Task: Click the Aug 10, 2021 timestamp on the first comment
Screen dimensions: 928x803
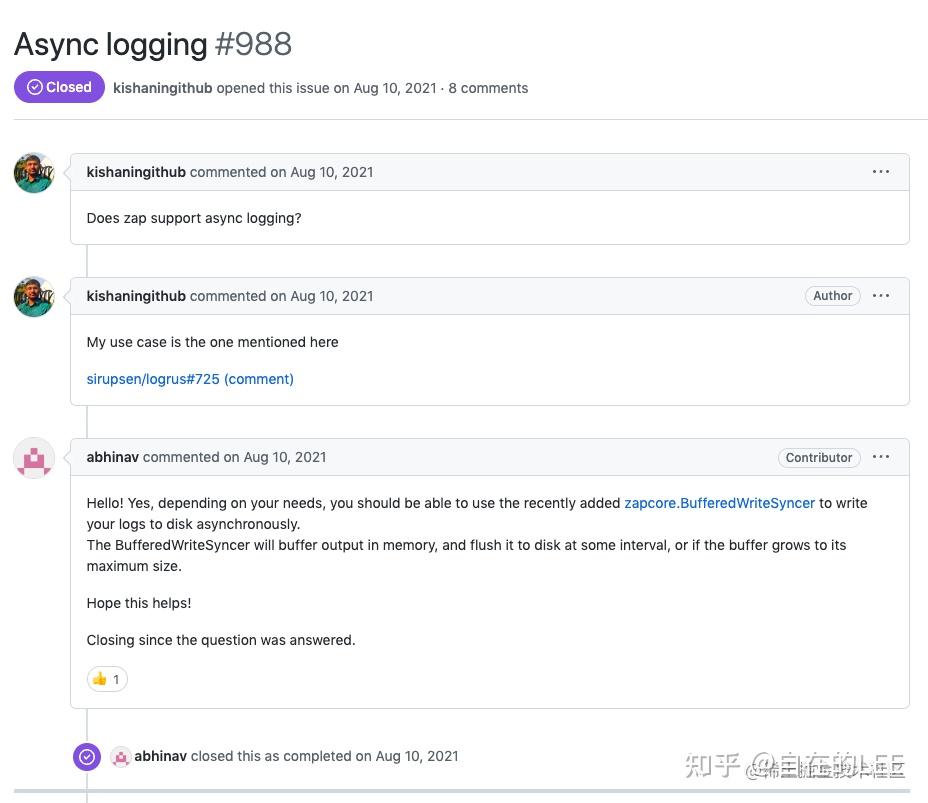Action: tap(331, 171)
